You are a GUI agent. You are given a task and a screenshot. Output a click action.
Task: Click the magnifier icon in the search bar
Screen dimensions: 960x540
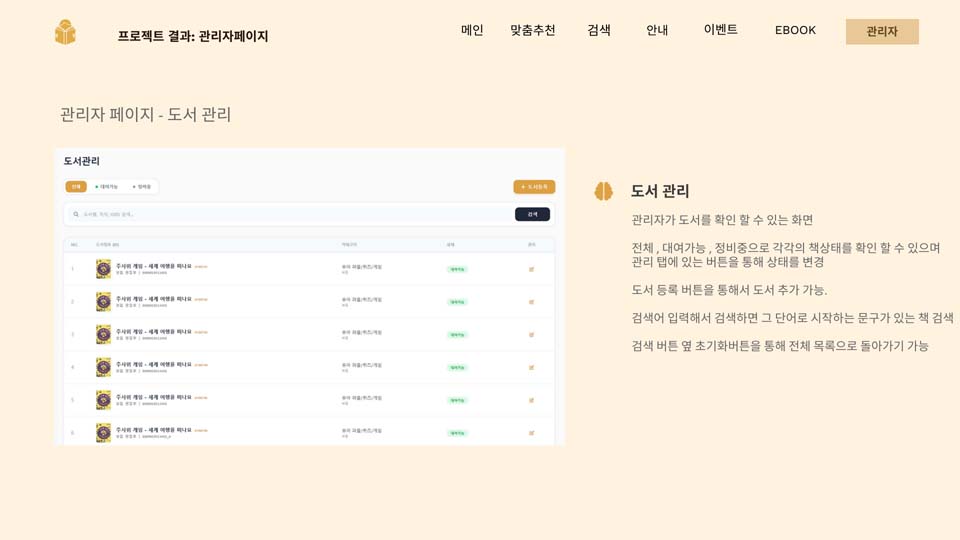pyautogui.click(x=76, y=214)
